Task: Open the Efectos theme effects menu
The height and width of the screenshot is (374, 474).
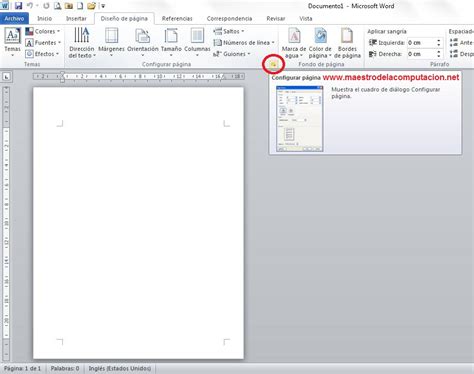Action: pyautogui.click(x=42, y=54)
